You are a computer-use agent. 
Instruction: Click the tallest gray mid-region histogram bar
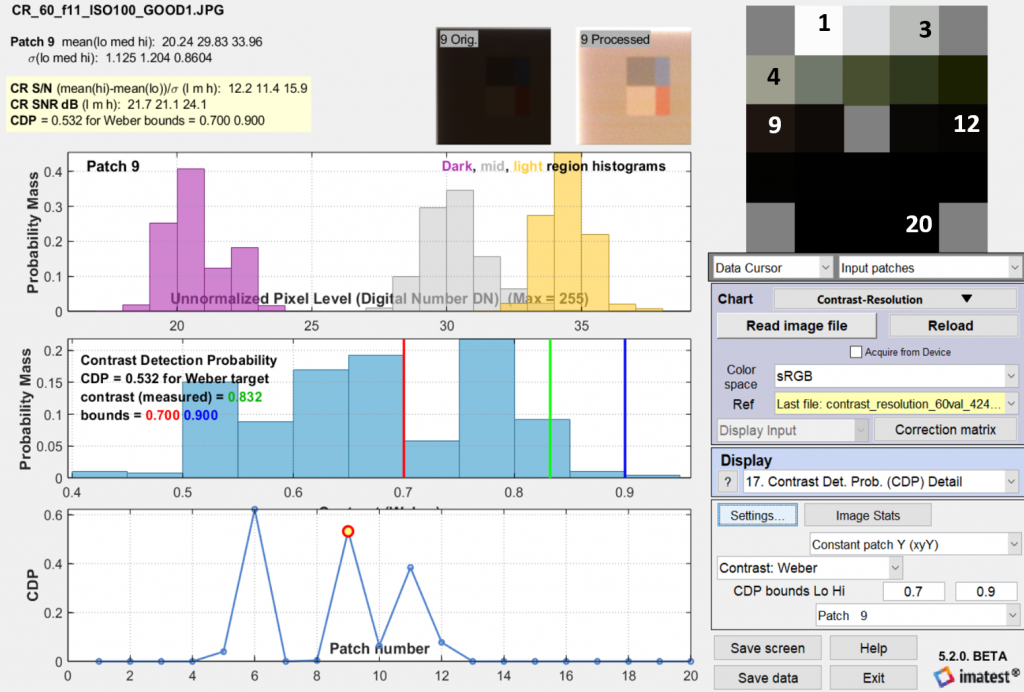click(460, 250)
